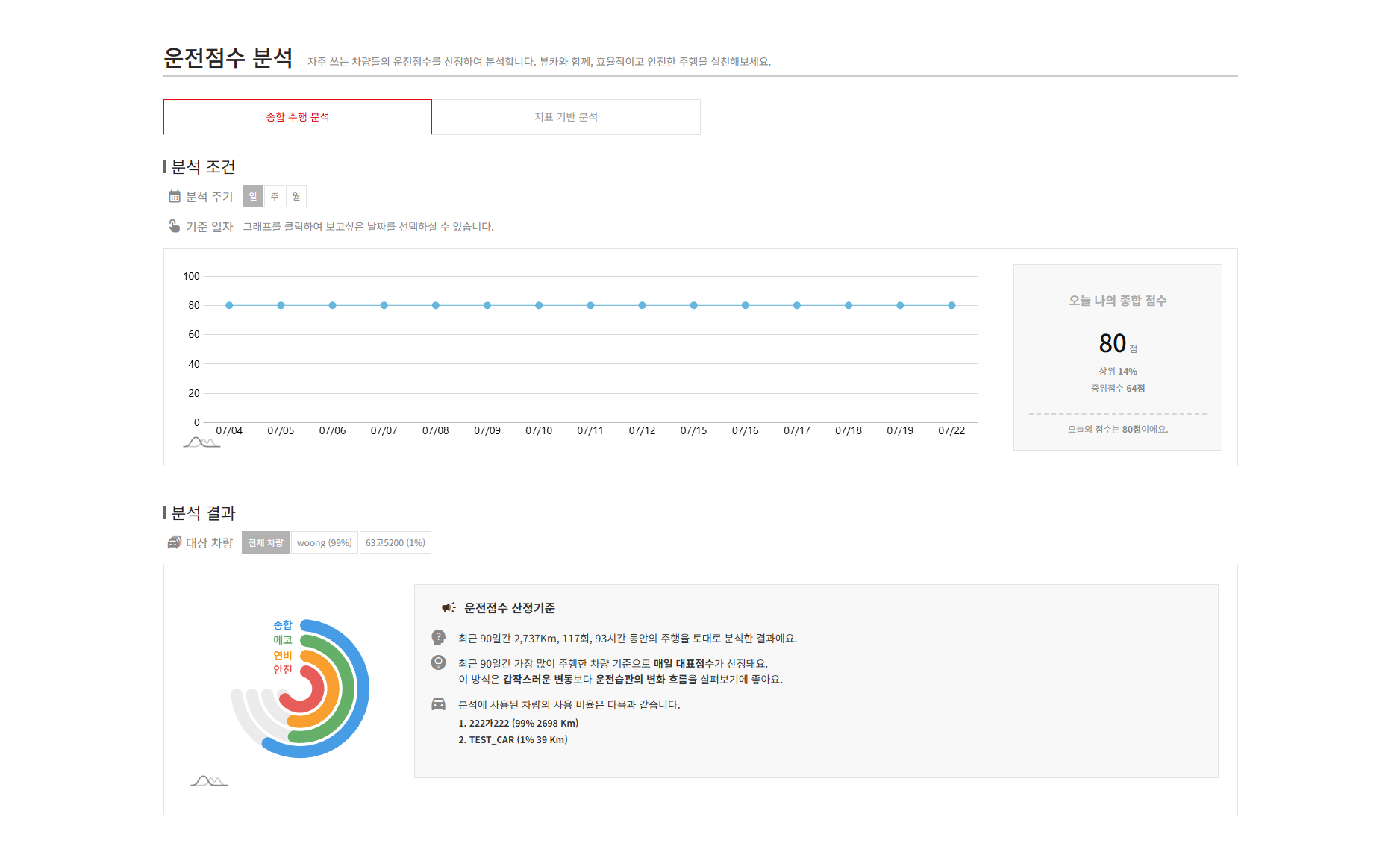Select the 07/15 data point on chart

click(x=693, y=305)
